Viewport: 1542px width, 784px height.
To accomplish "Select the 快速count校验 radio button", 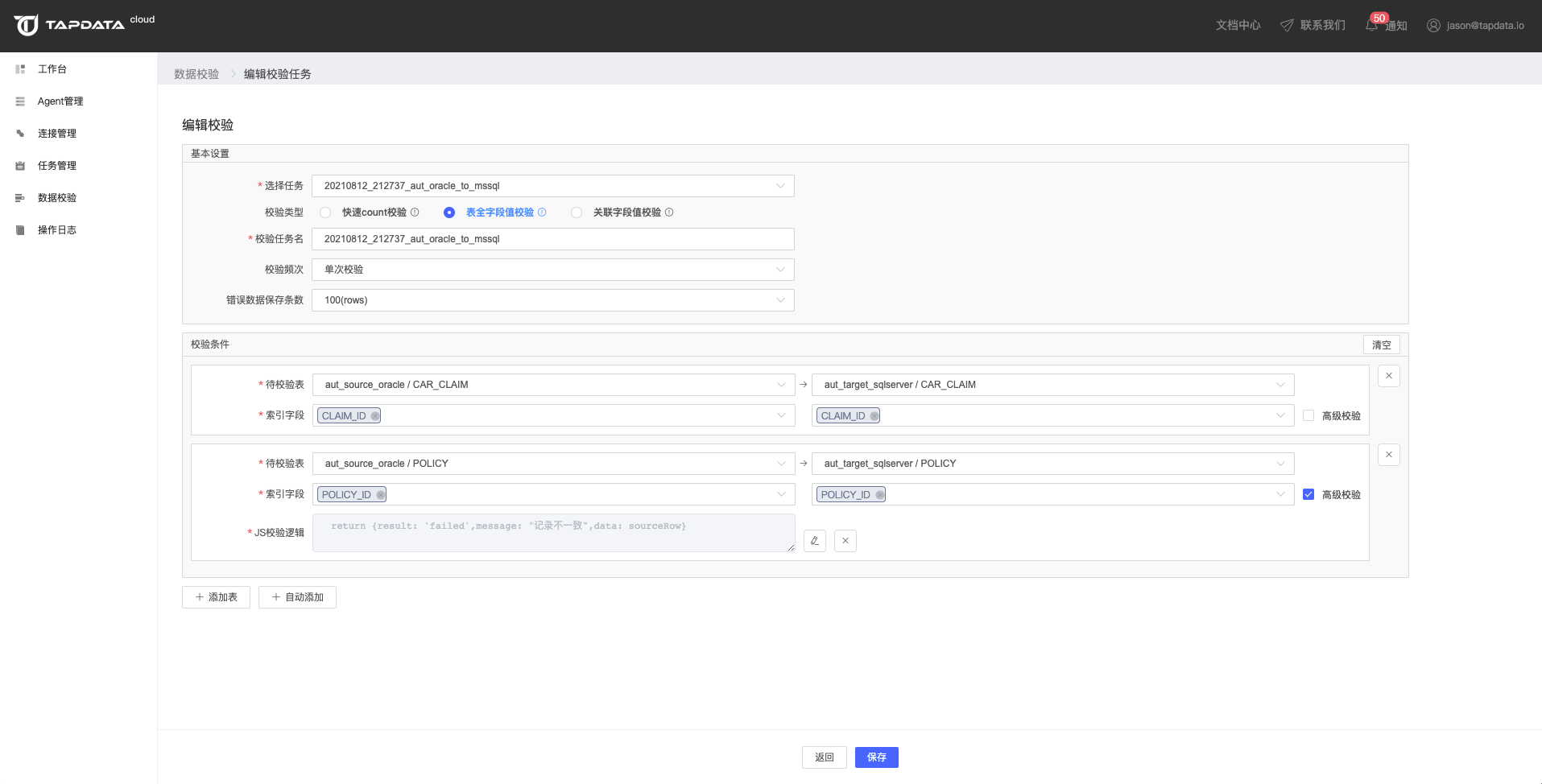I will (325, 213).
